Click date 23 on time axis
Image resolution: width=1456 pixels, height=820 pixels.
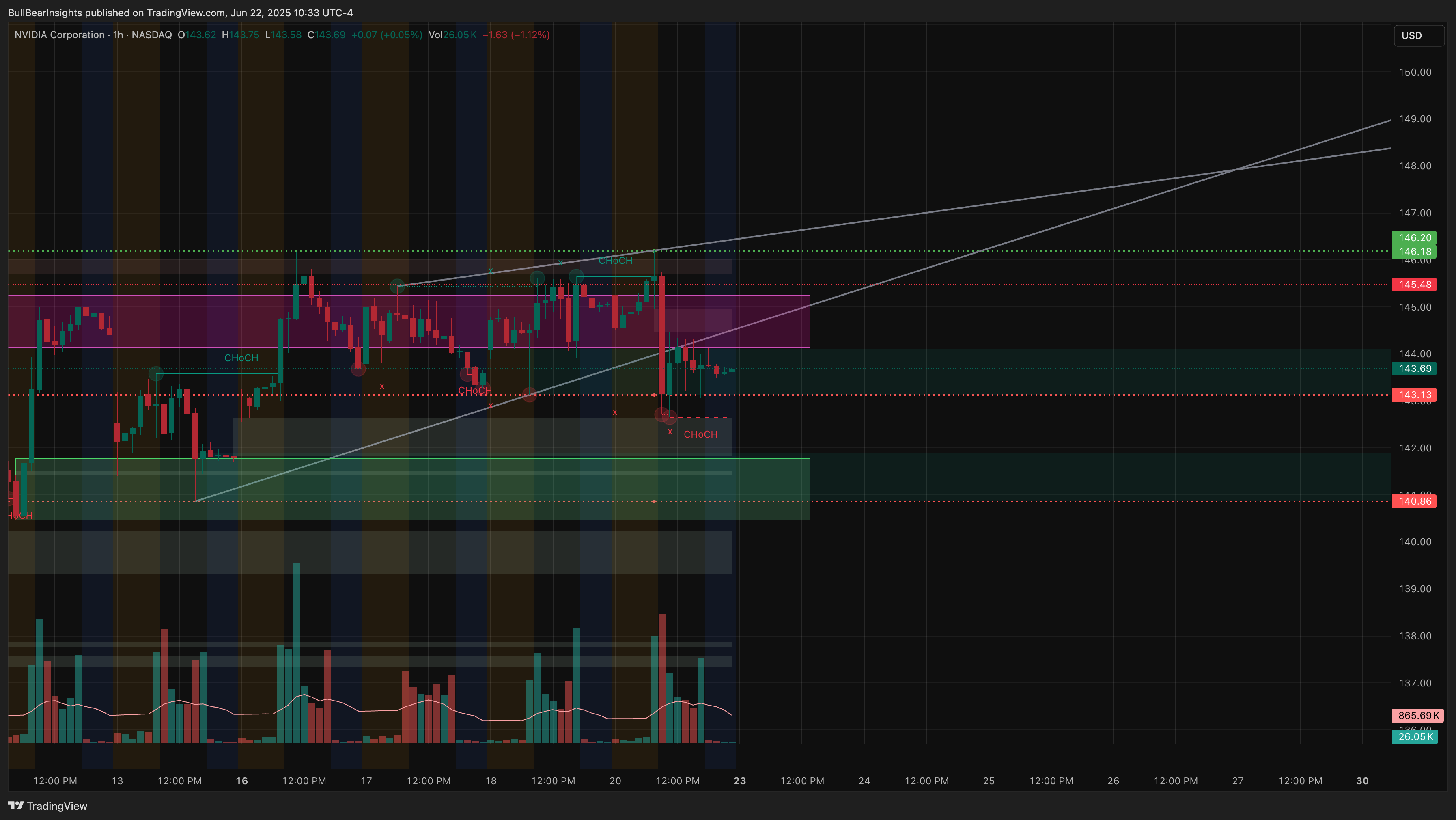[739, 781]
